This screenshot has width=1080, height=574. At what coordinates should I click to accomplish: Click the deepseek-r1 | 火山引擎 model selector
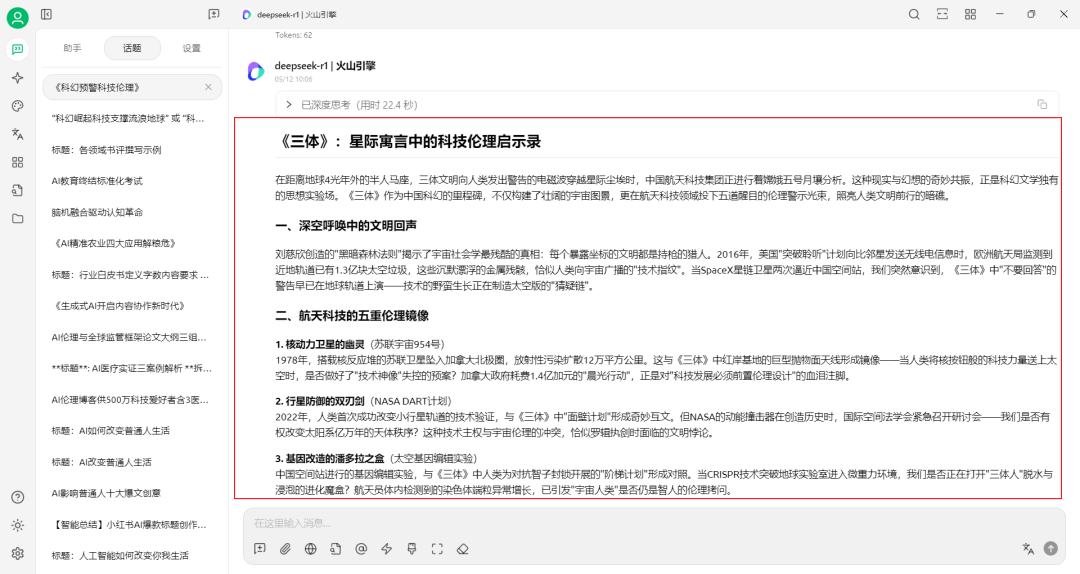pyautogui.click(x=289, y=14)
